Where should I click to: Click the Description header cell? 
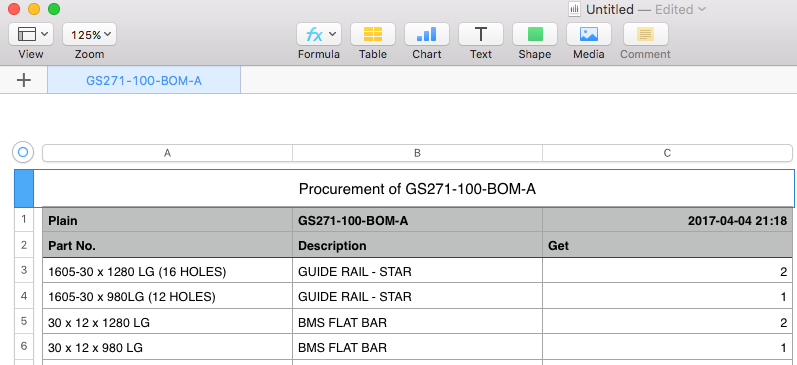pos(417,246)
